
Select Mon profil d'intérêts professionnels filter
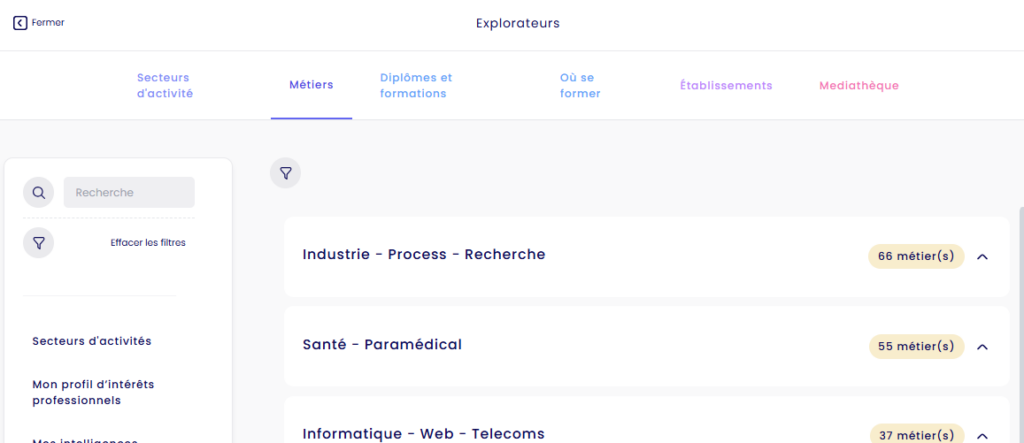[93, 392]
